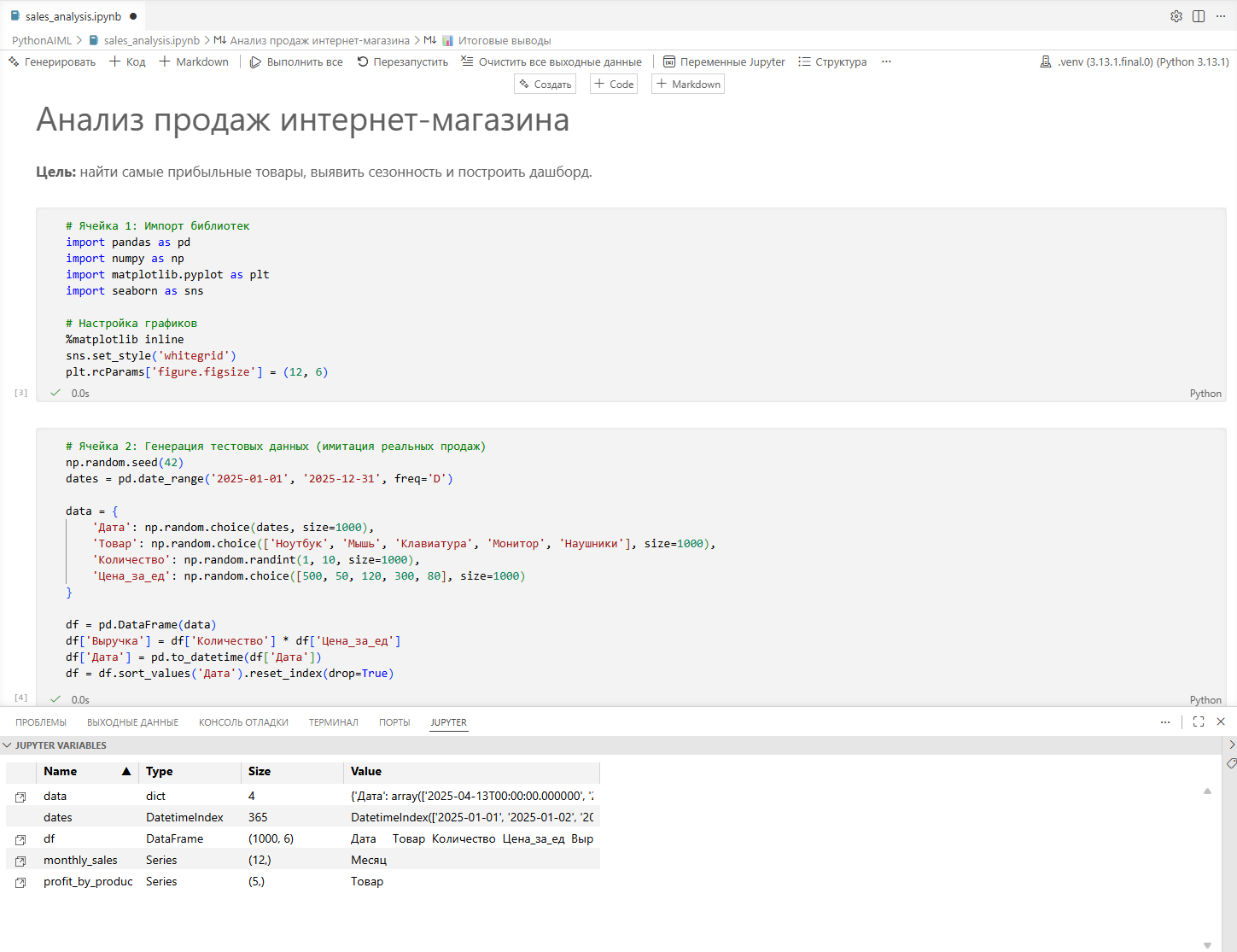The height and width of the screenshot is (952, 1237).
Task: Expand the side chevron right of the variables panel
Action: pyautogui.click(x=1231, y=745)
